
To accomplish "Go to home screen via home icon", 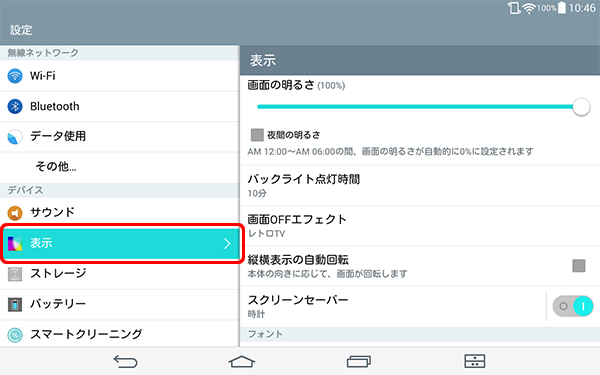I will click(x=242, y=361).
